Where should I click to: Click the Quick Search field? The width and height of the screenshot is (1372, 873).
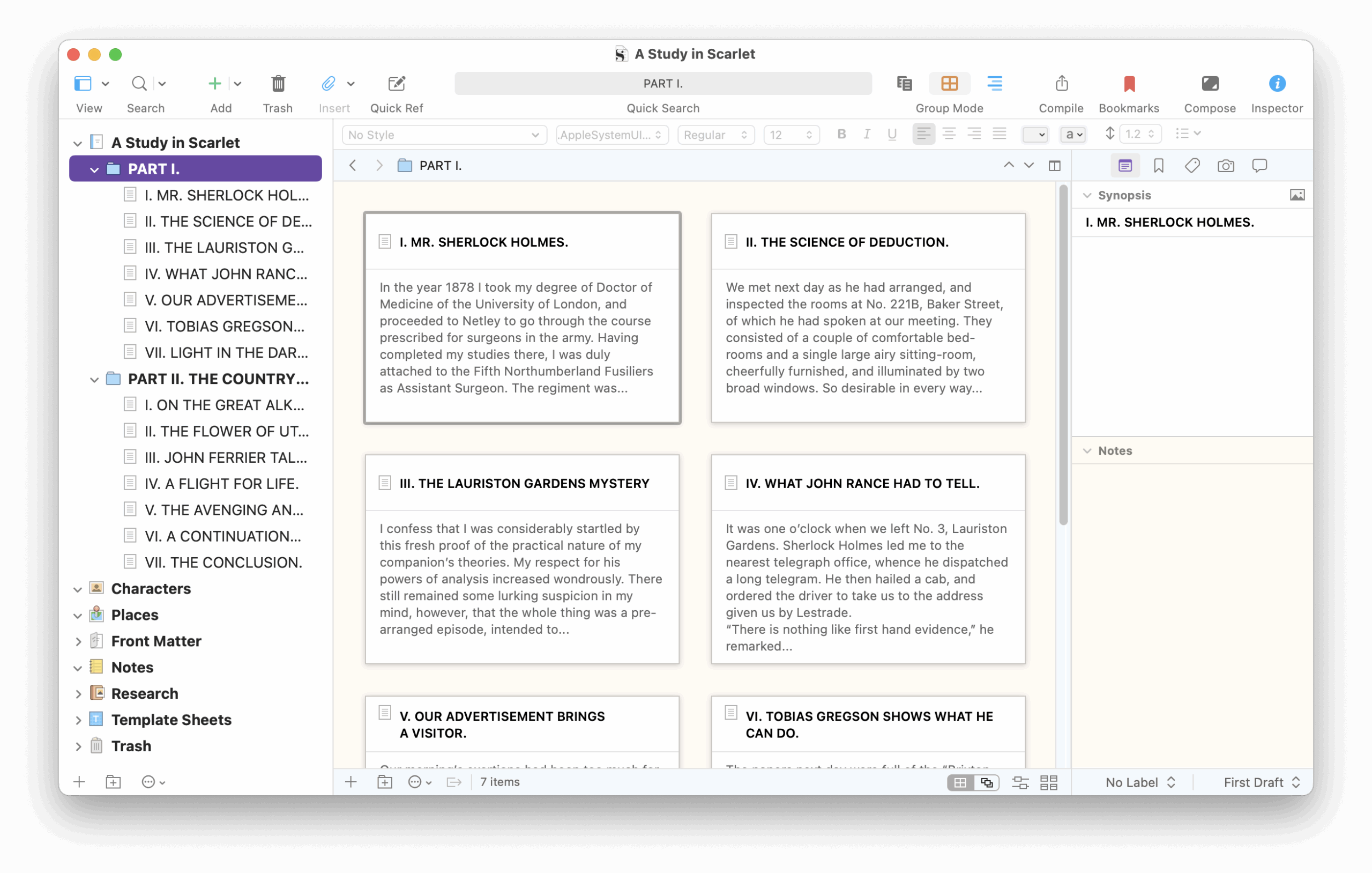(662, 84)
